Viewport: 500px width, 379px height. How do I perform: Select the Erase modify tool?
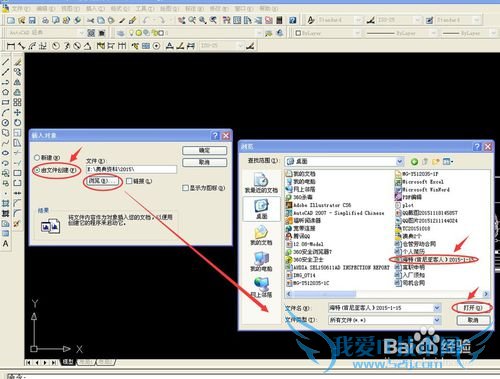[17, 62]
